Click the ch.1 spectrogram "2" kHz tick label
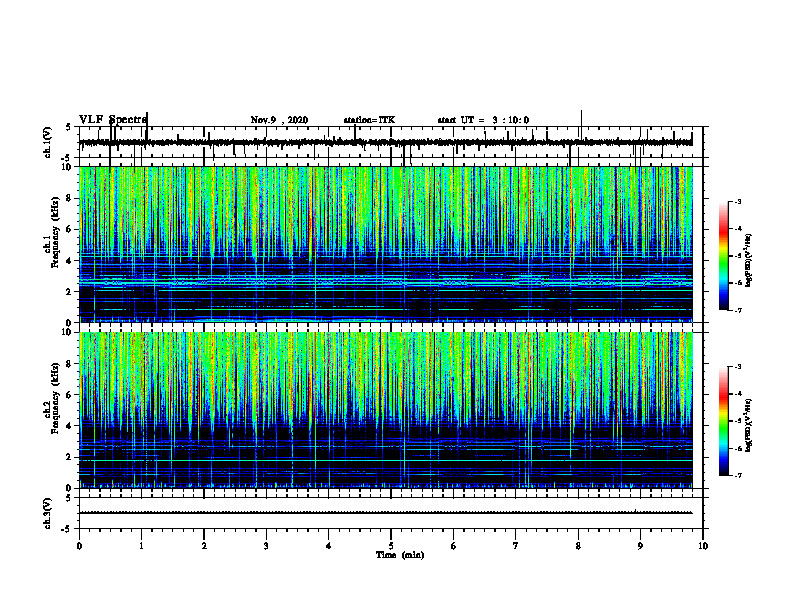792x612 pixels. [x=70, y=292]
